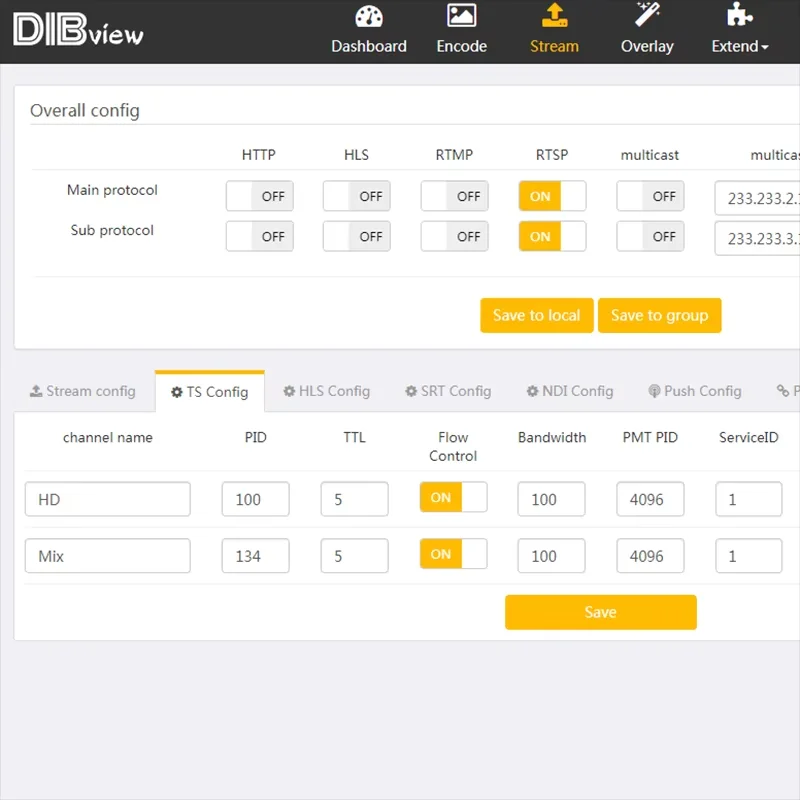Click the PID field showing 100
This screenshot has height=800, width=800.
click(256, 499)
